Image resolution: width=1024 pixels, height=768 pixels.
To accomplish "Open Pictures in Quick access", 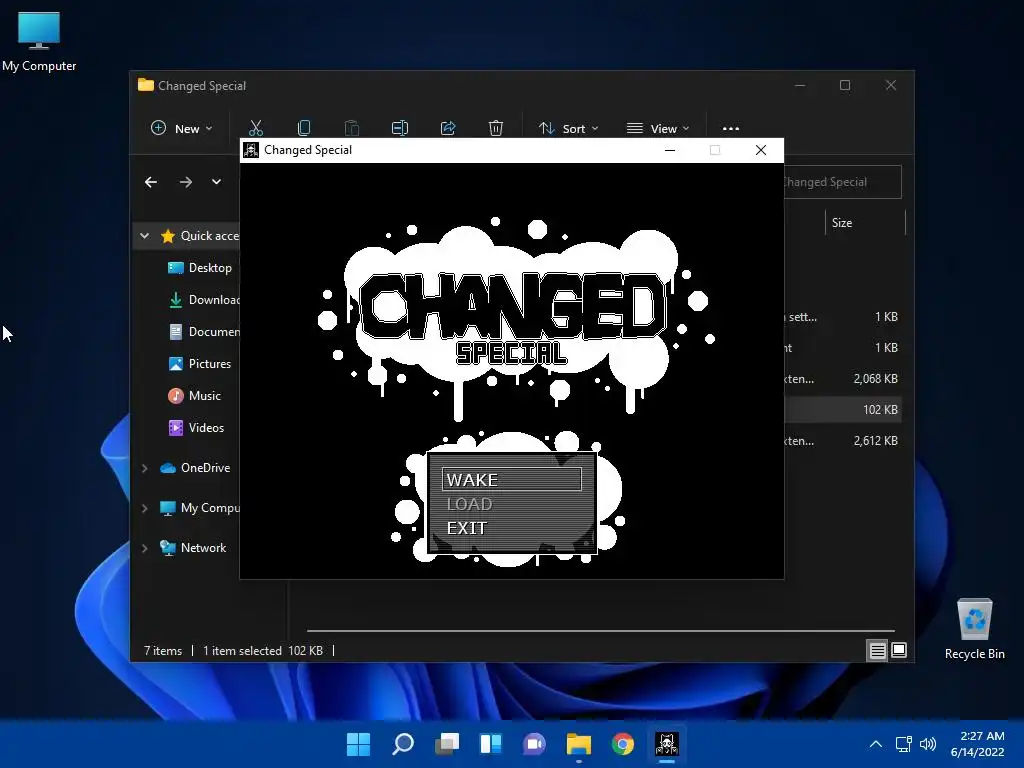I will pos(199,364).
